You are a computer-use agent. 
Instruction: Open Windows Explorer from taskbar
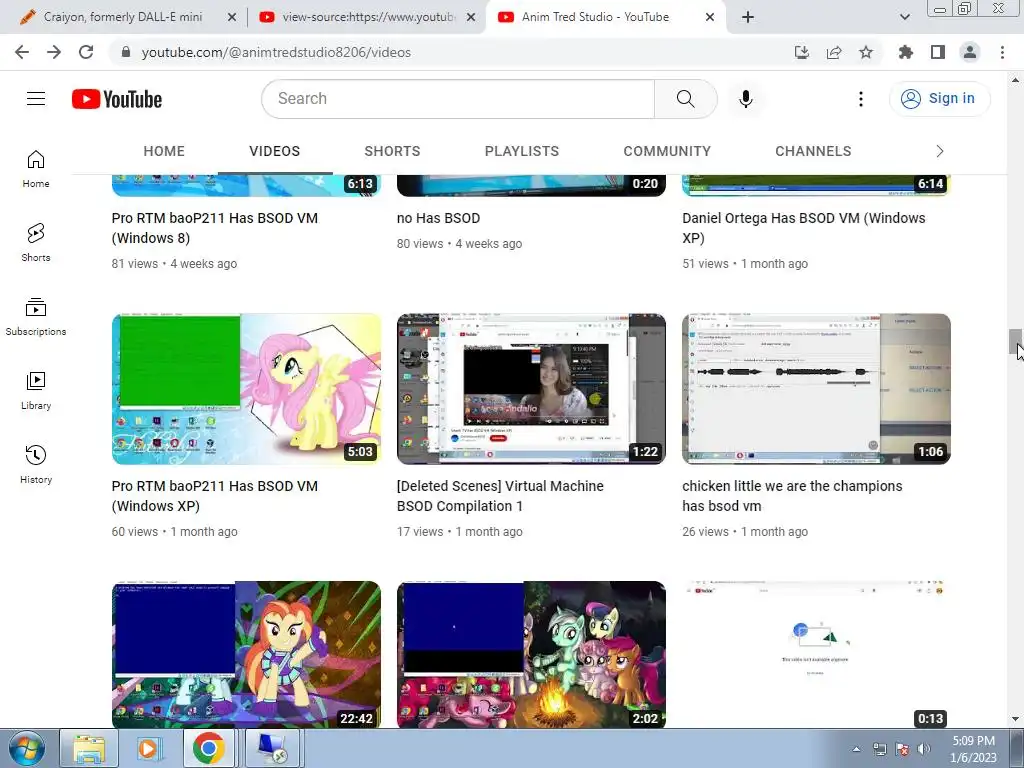pos(89,748)
